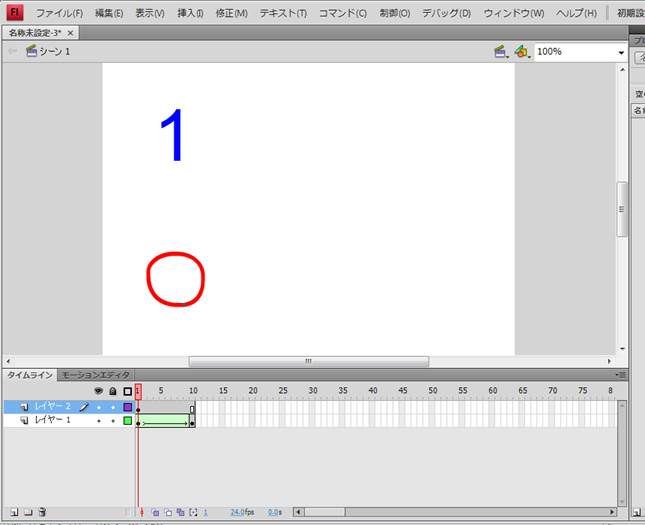Open the timeline panel options menu

622,375
